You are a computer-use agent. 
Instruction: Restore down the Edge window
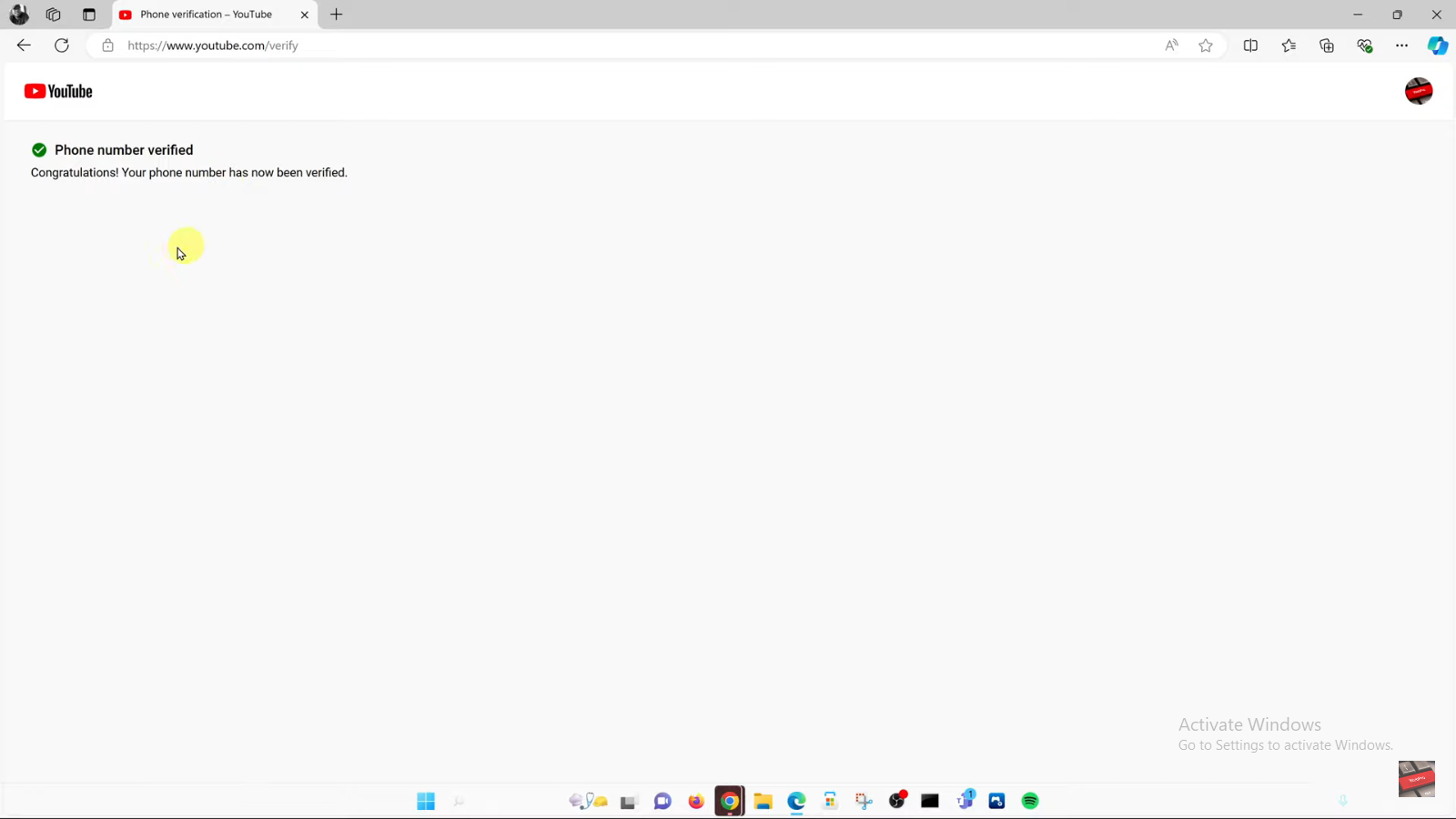pyautogui.click(x=1398, y=15)
